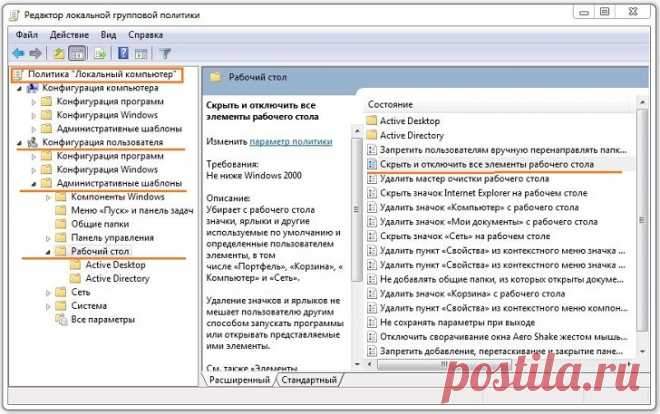Screen dimensions: 660x414
Task: Expand Конфигурация Windows under computer configuration
Action: 34,115
